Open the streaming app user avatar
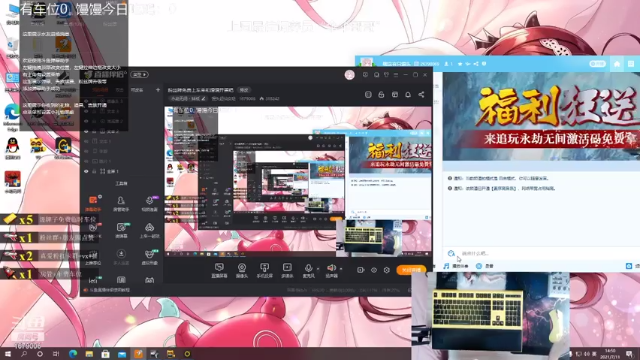 (x=349, y=75)
